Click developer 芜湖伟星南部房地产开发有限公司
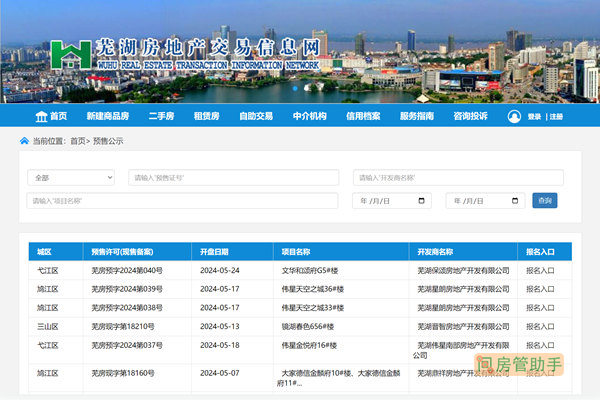 tap(461, 350)
